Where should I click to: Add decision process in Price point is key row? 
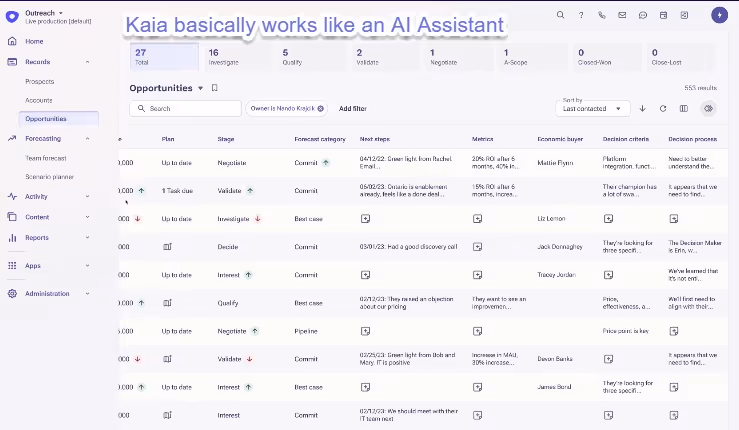coord(674,331)
